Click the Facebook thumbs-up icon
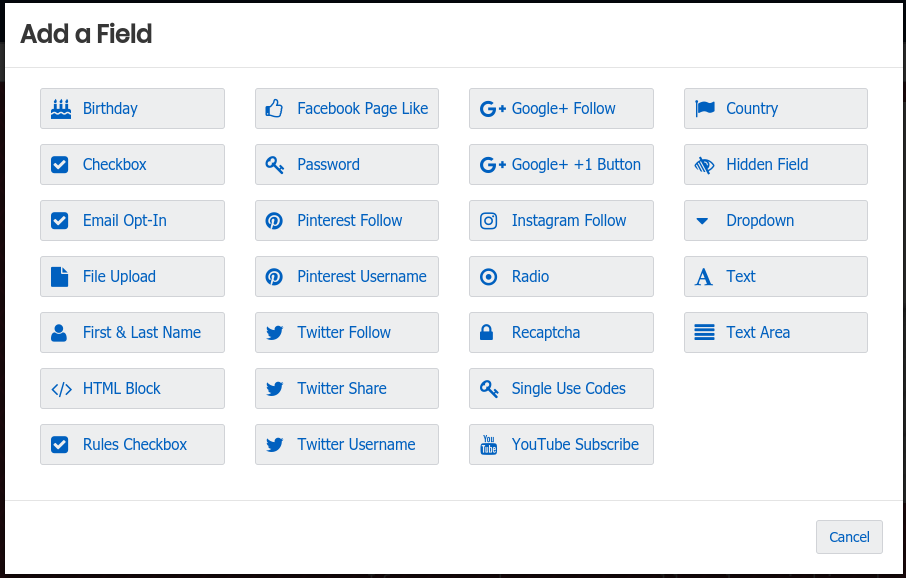Image resolution: width=906 pixels, height=578 pixels. 275,109
